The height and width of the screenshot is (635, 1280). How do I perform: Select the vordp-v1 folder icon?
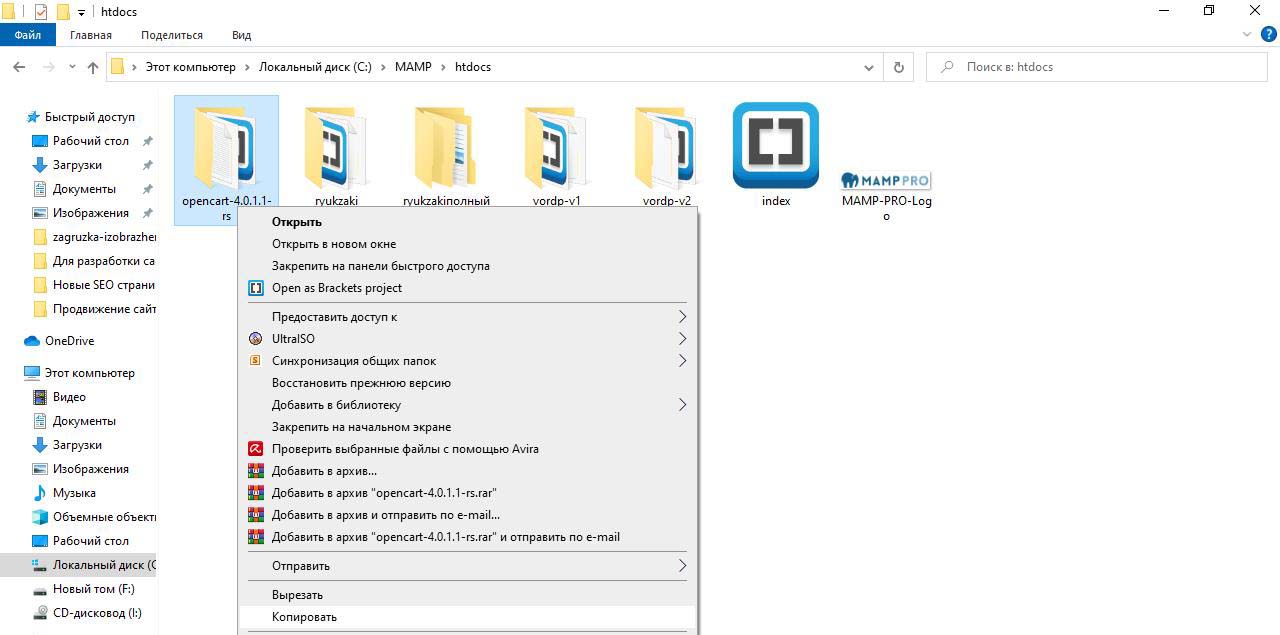(x=556, y=150)
